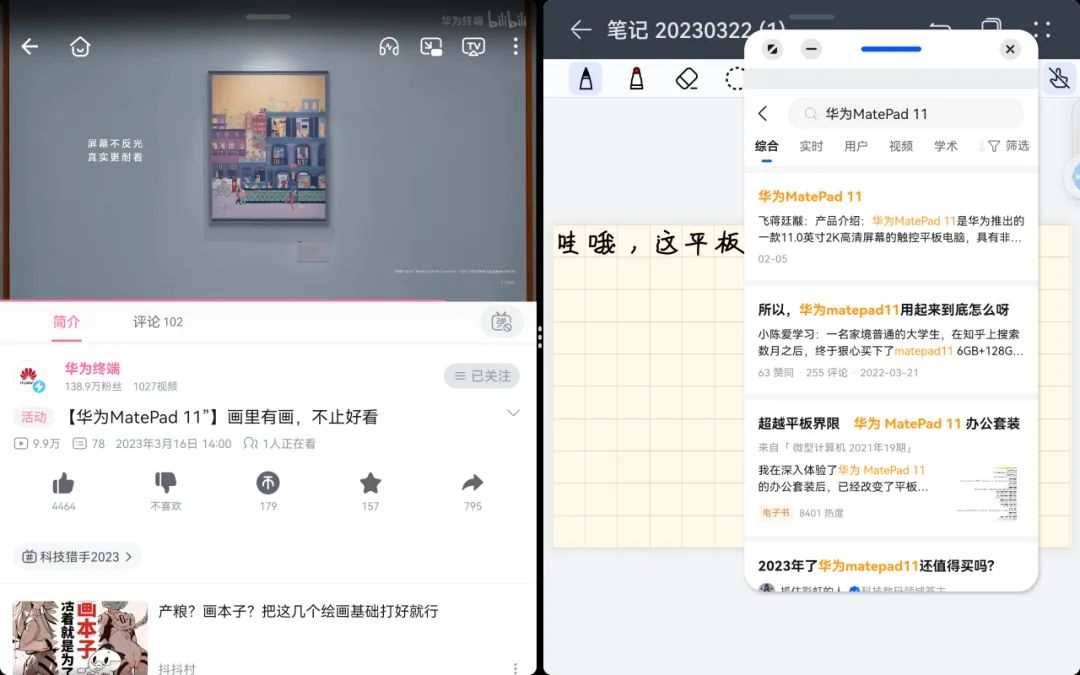Select the lasso selection tool
Image resolution: width=1080 pixels, height=675 pixels.
736,78
